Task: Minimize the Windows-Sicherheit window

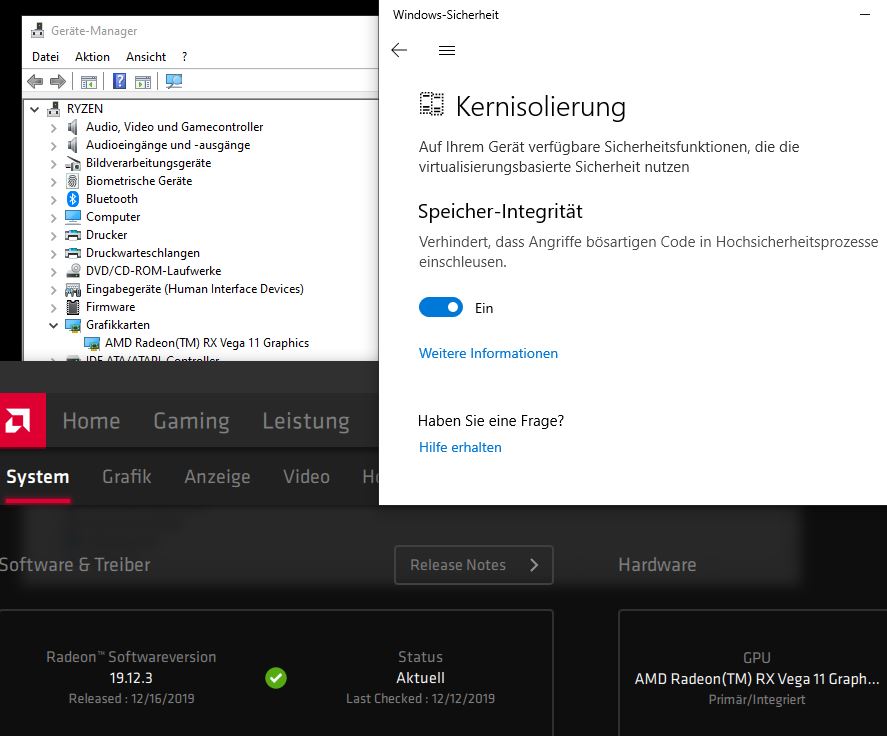Action: point(865,15)
